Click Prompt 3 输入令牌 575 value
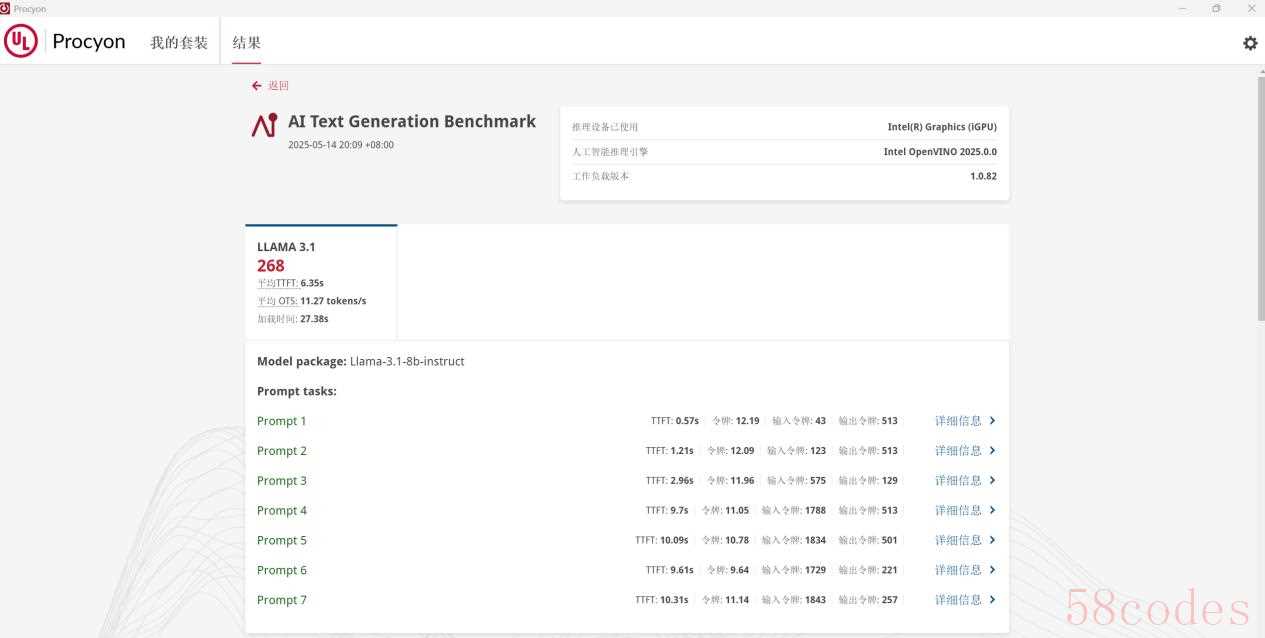Screen dimensions: 1265x638 click(x=818, y=481)
